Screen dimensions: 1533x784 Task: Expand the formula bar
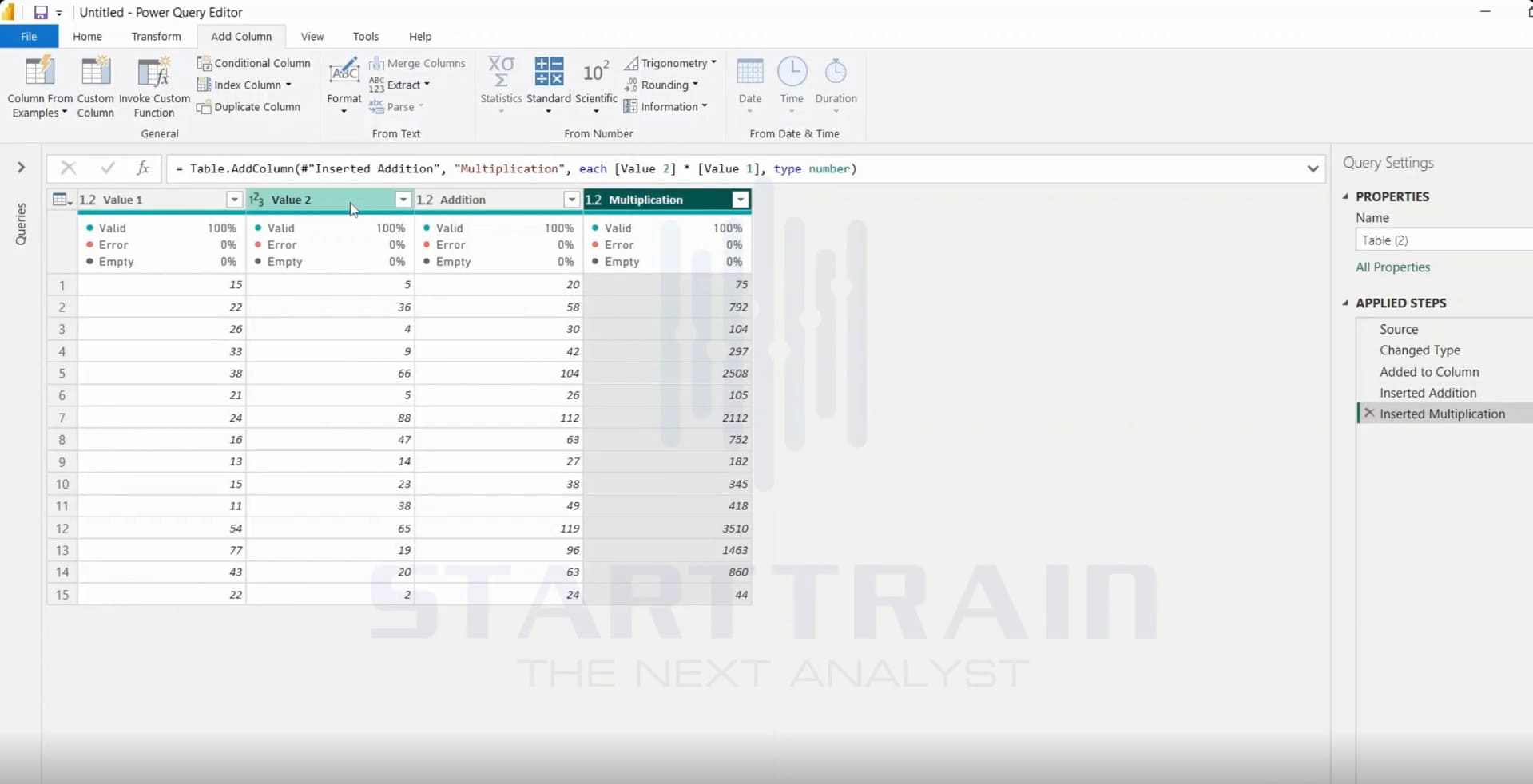[x=1313, y=168]
